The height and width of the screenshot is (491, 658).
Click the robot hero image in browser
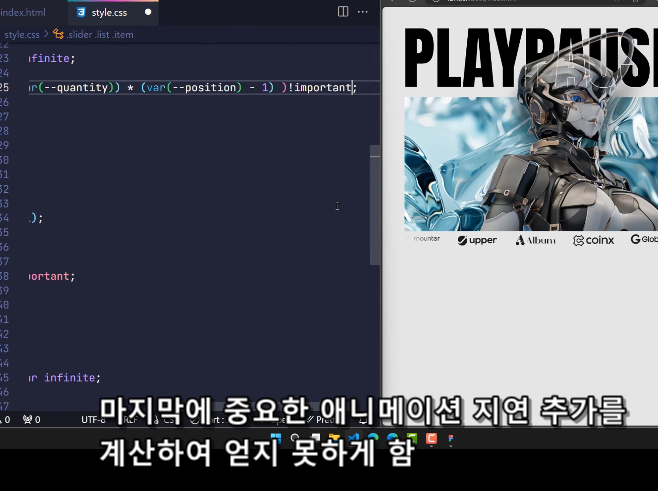[x=531, y=164]
